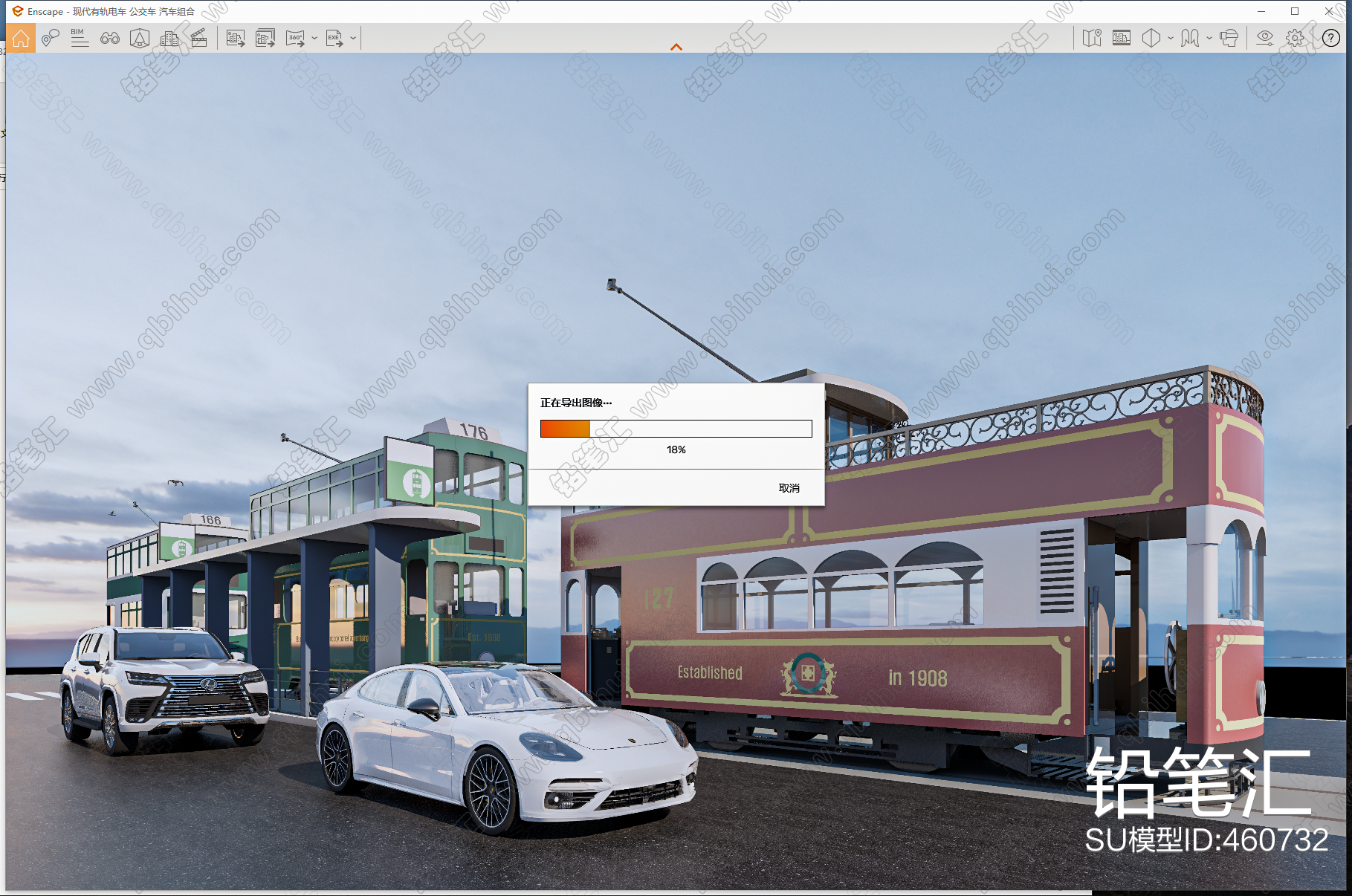Minimize the Enscape window
This screenshot has width=1352, height=896.
click(x=1261, y=11)
